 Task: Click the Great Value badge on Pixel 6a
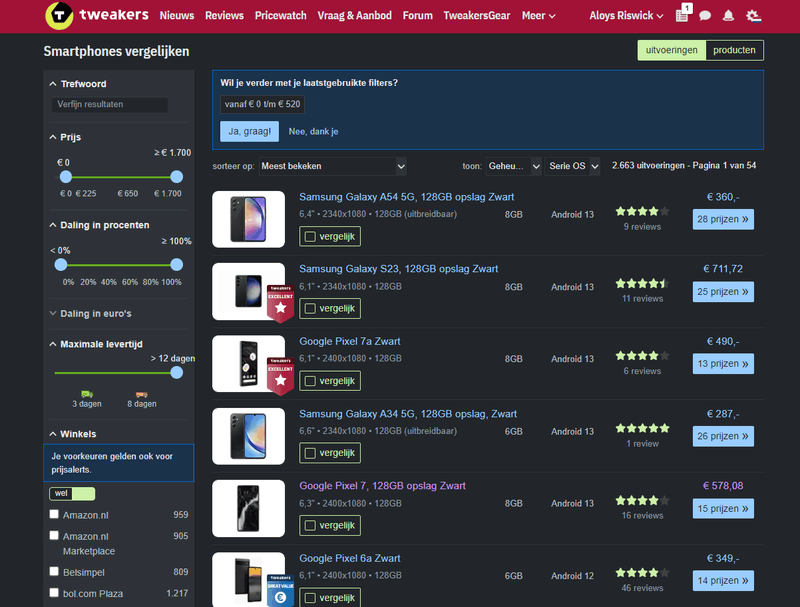(x=280, y=590)
